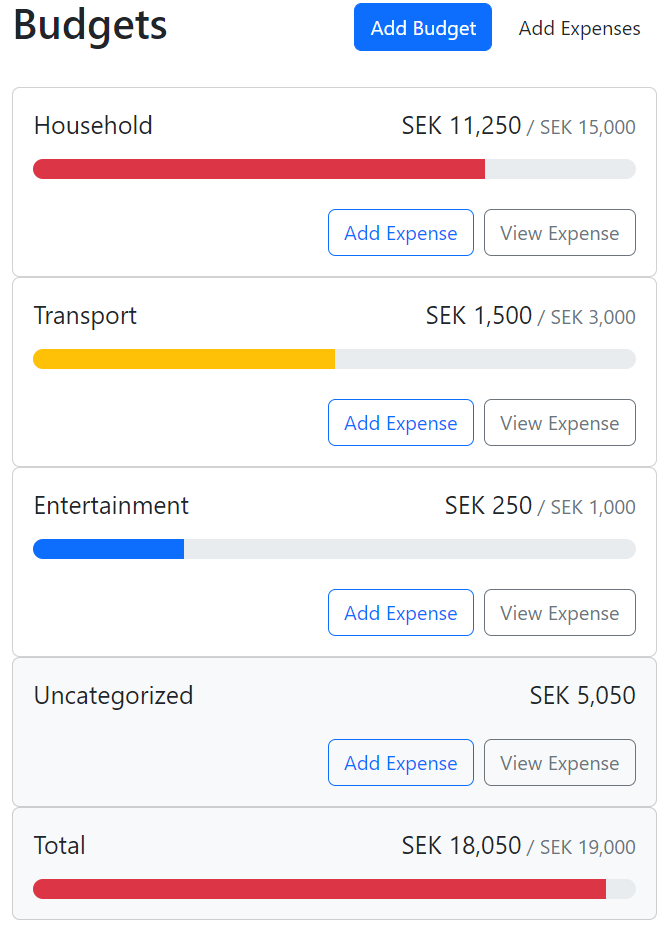Add an expense to the Entertainment budget

[x=400, y=612]
